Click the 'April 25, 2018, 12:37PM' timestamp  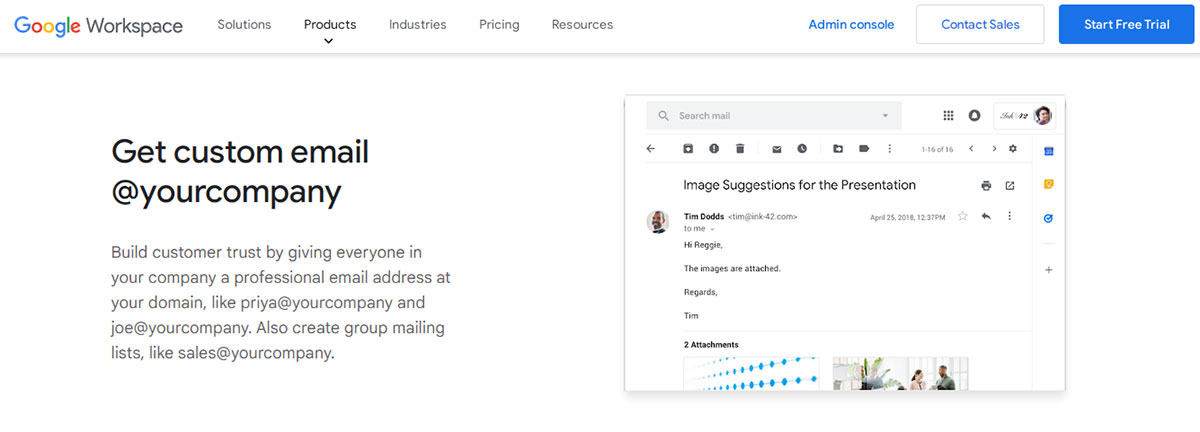pyautogui.click(x=908, y=217)
